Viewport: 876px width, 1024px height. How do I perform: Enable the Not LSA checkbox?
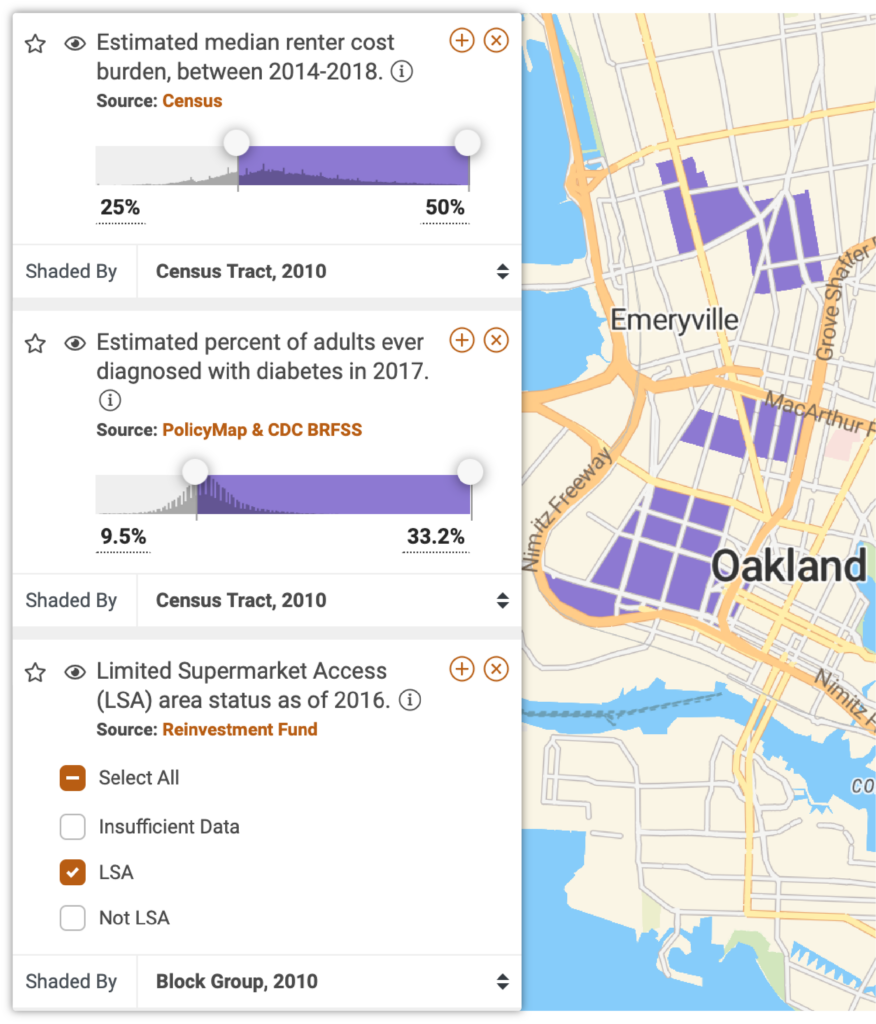[x=73, y=918]
